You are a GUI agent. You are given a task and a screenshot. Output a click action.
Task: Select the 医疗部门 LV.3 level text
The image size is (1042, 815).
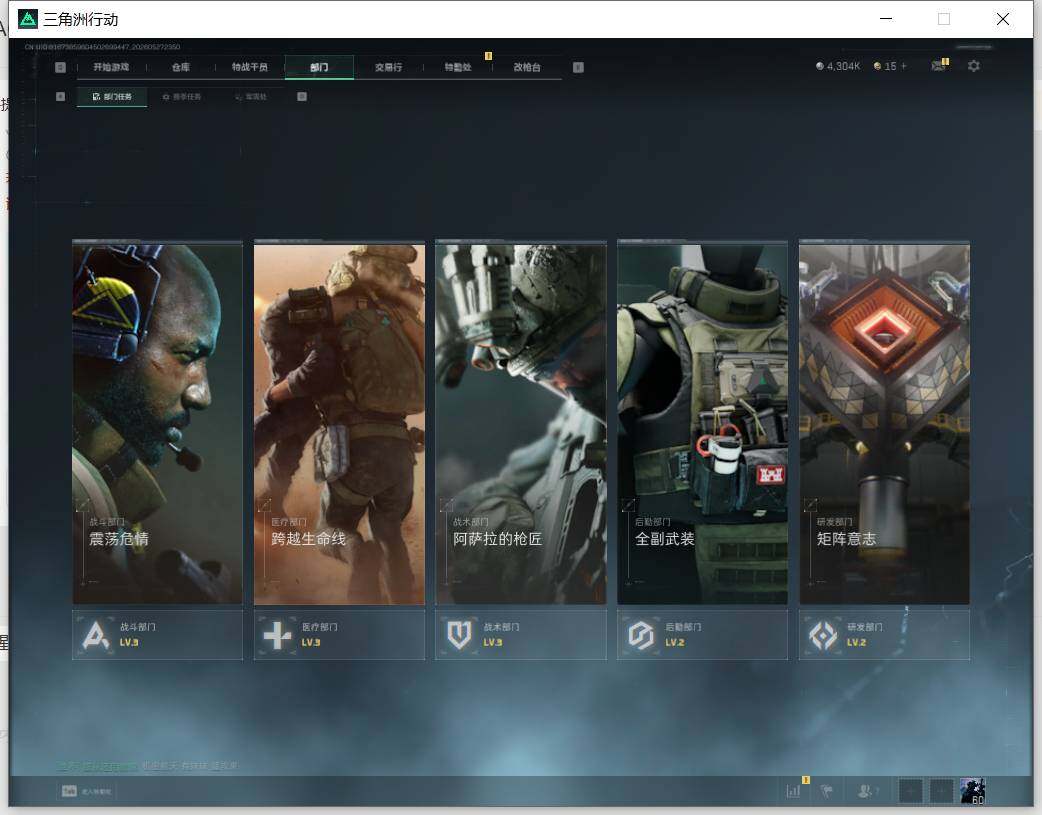311,642
